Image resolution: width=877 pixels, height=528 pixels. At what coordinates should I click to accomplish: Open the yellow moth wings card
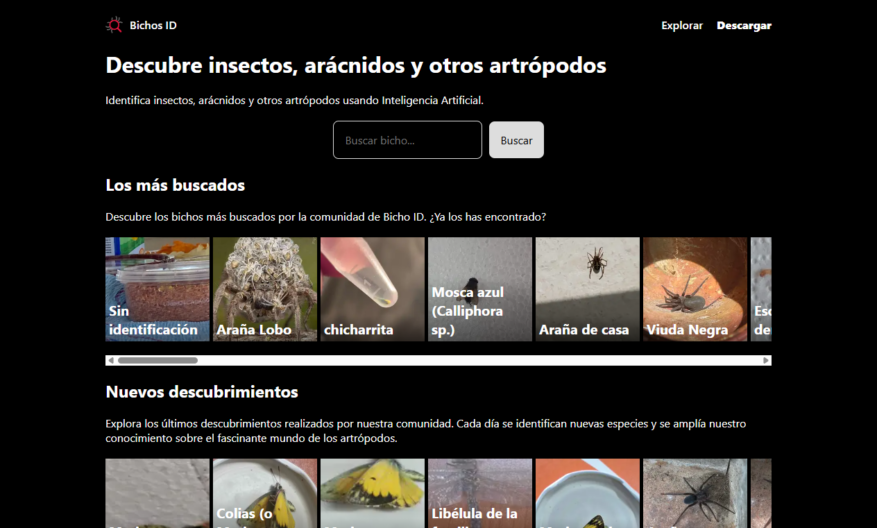pyautogui.click(x=373, y=493)
